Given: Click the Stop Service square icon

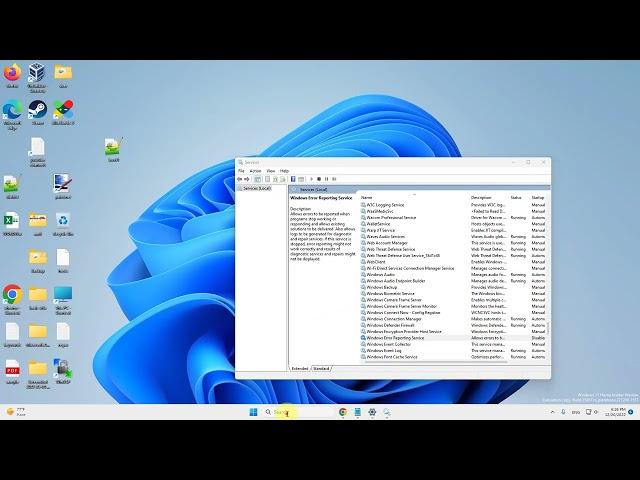Looking at the screenshot, I should 319,179.
